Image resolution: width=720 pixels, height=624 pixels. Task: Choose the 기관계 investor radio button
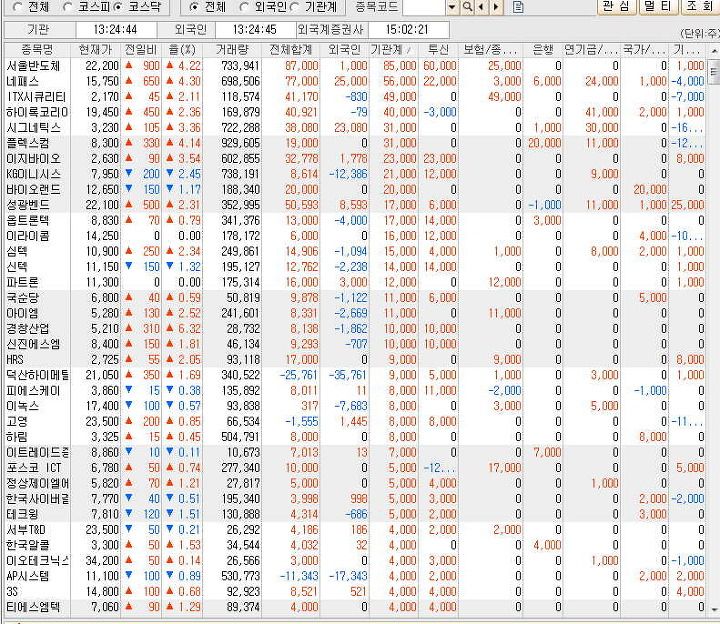(x=294, y=7)
